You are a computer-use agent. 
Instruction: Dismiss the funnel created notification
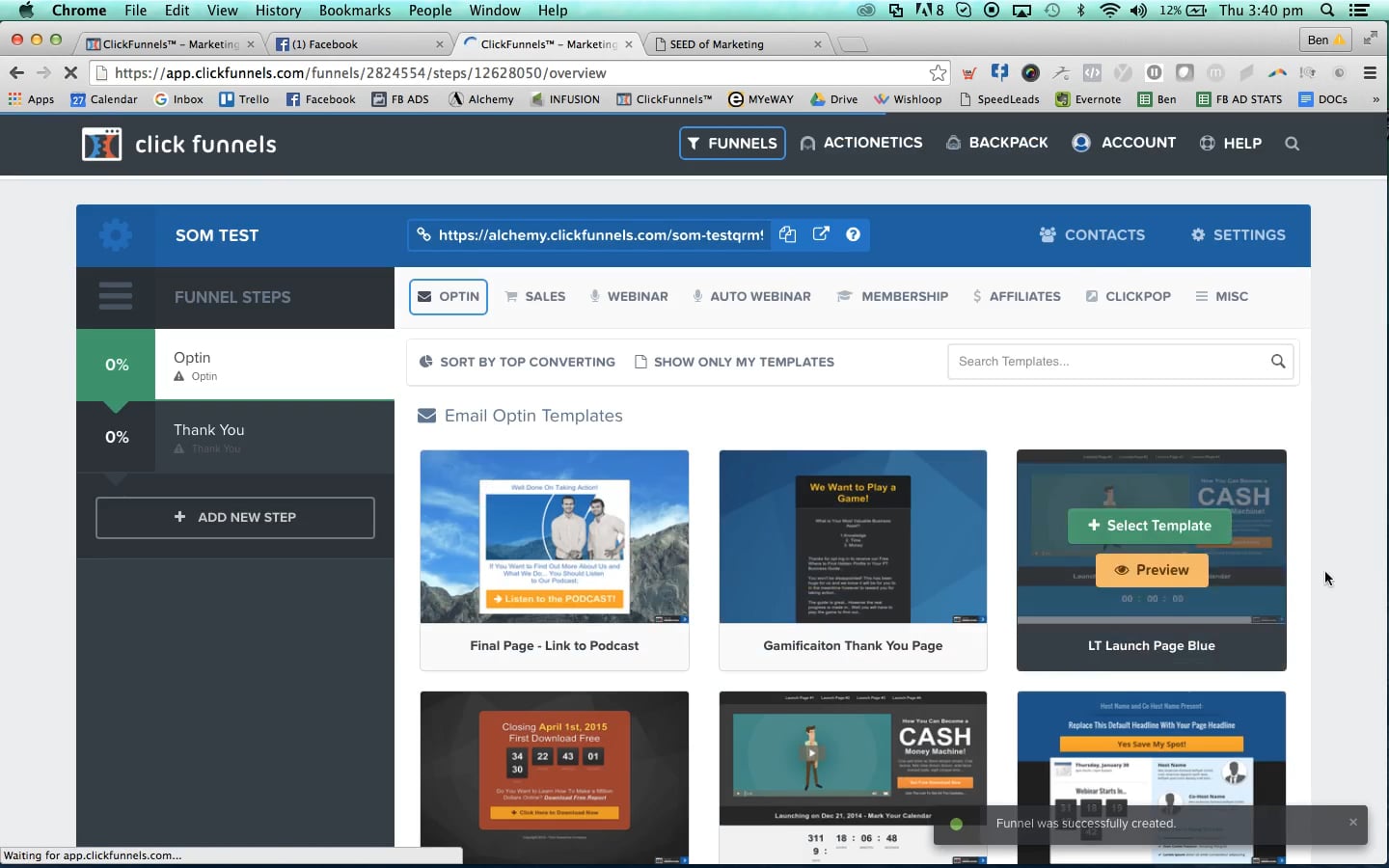coord(1353,822)
